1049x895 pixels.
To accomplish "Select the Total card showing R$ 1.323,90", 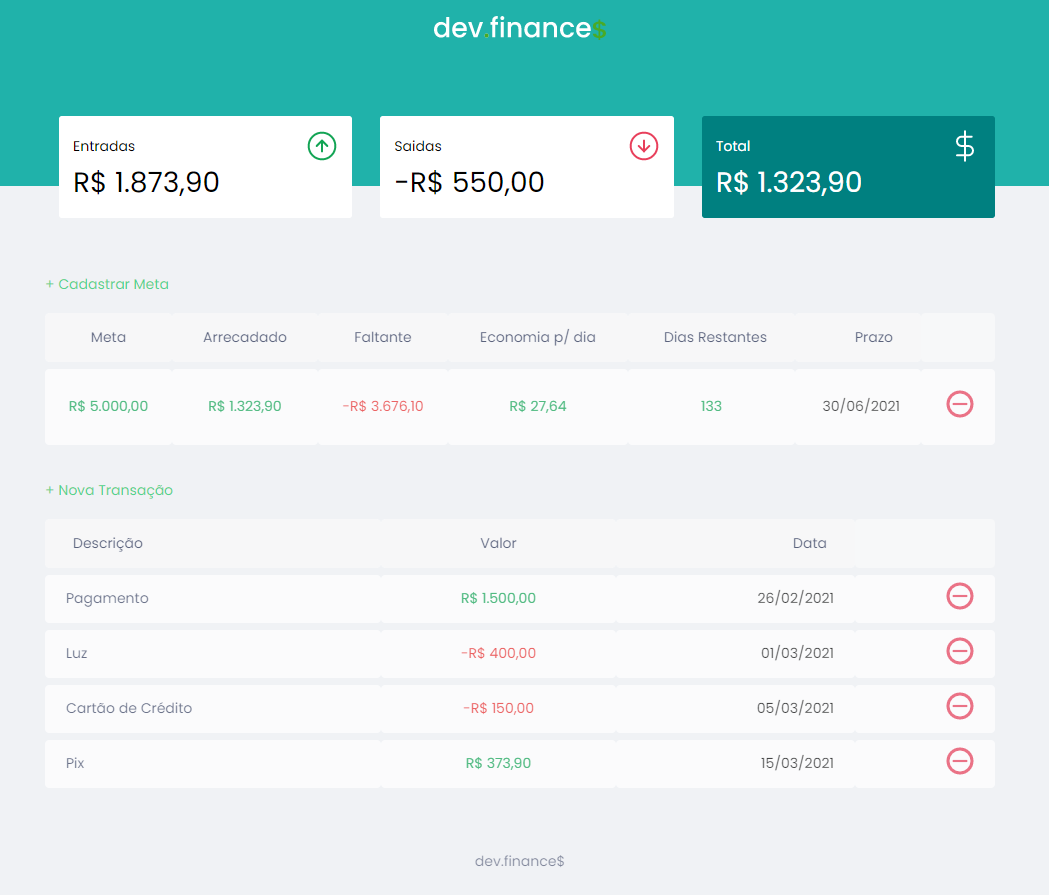I will (848, 167).
